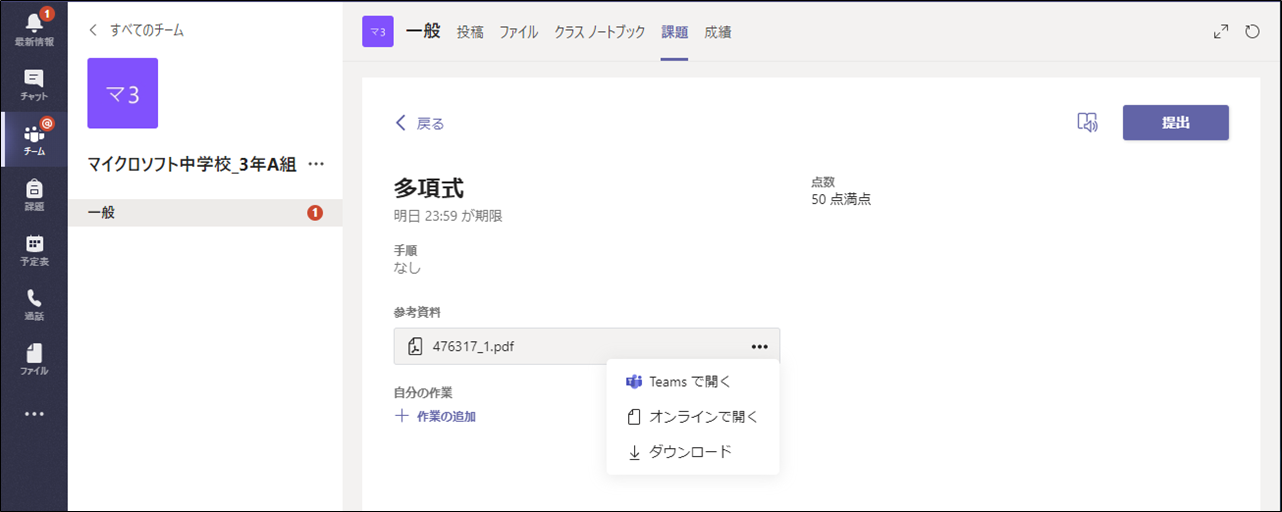Click the 多項式 assignment title

click(429, 188)
